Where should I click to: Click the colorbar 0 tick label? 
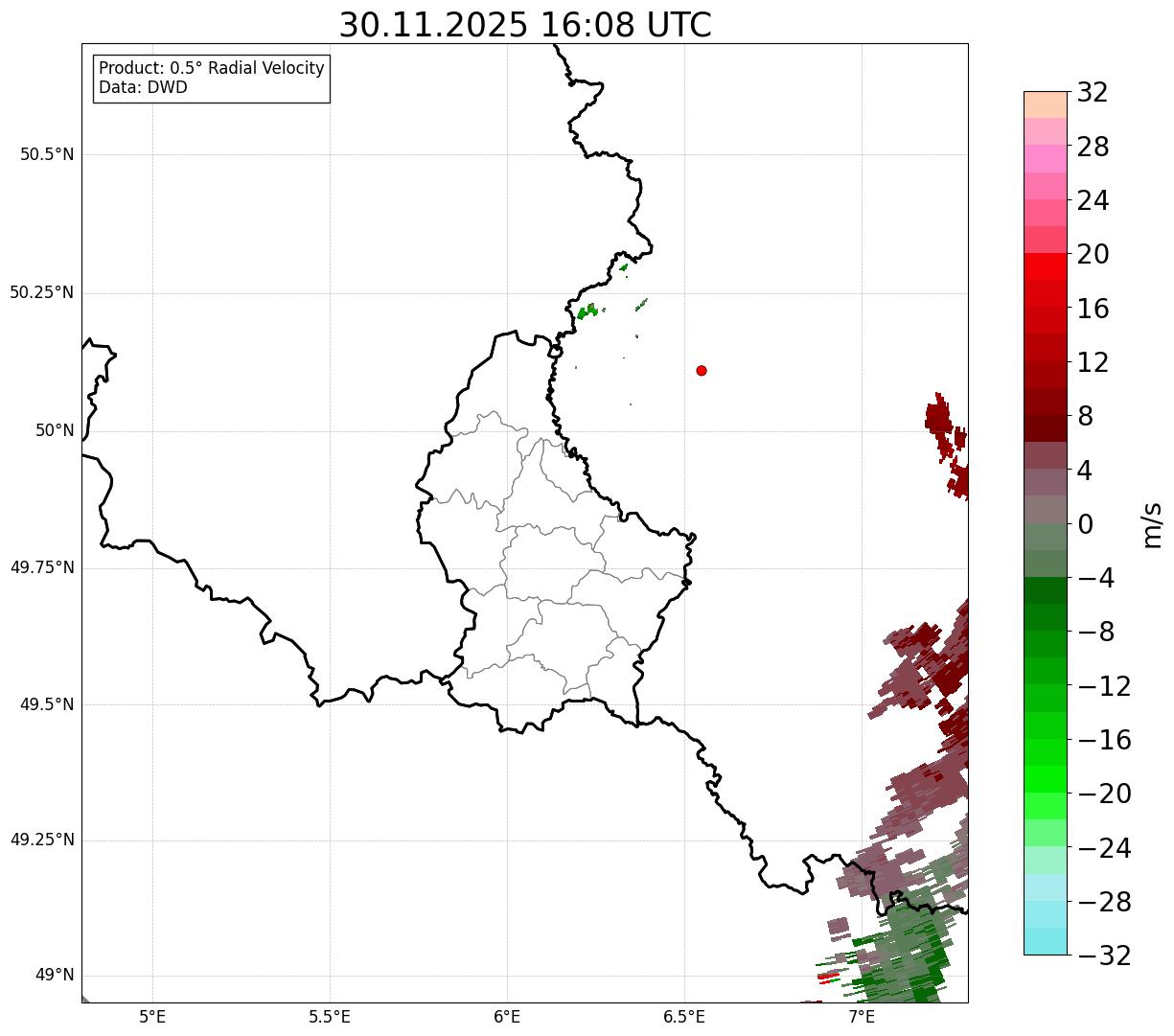tap(1085, 524)
